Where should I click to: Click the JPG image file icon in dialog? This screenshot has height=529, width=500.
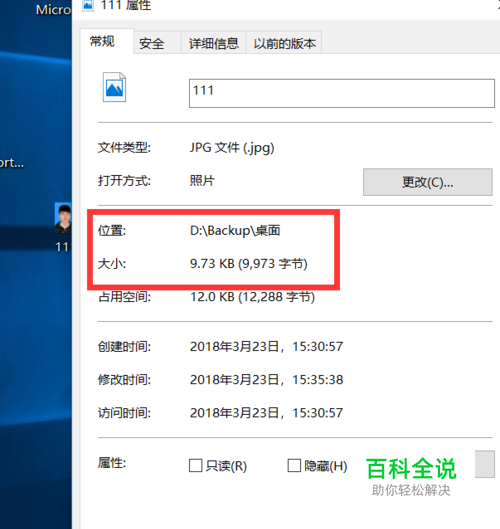[x=114, y=87]
